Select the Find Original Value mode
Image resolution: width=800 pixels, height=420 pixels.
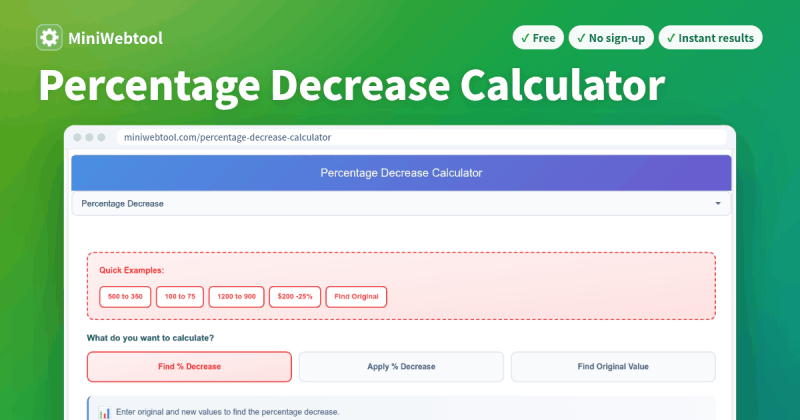(613, 366)
